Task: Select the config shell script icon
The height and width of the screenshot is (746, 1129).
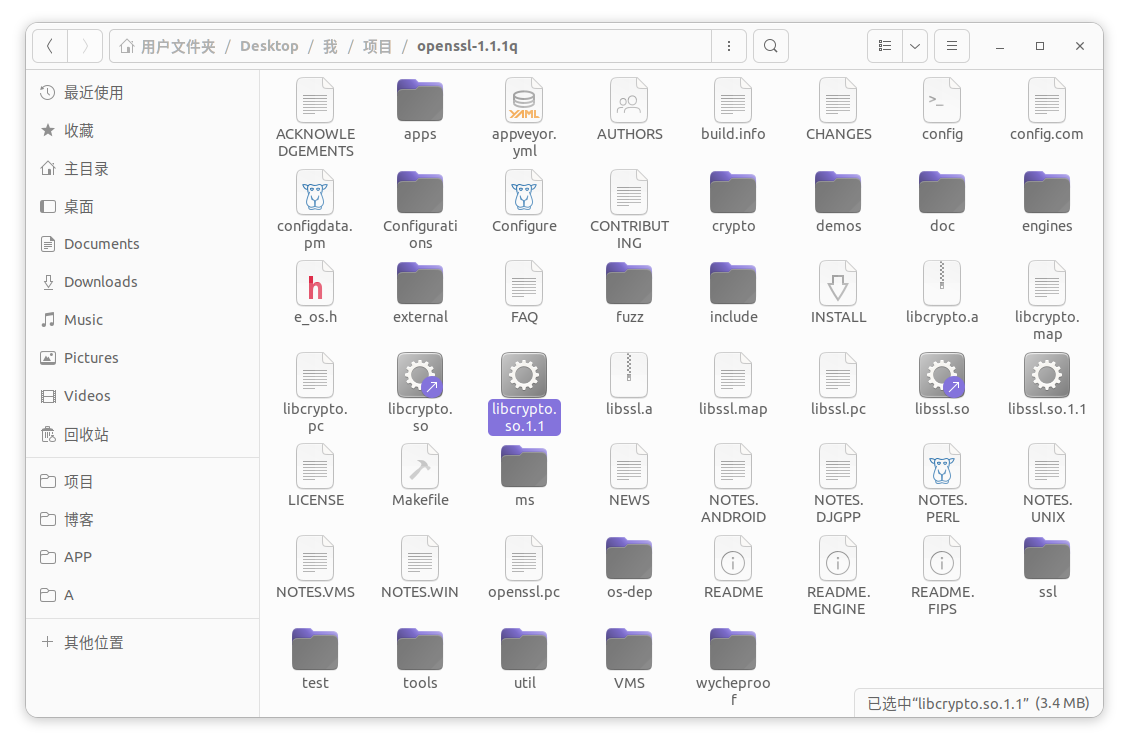Action: (x=942, y=100)
